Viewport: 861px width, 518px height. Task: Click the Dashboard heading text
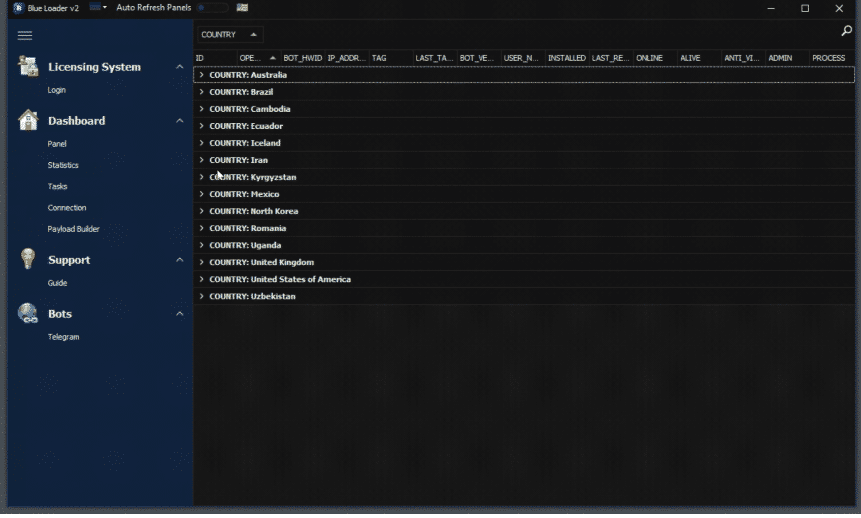(76, 121)
